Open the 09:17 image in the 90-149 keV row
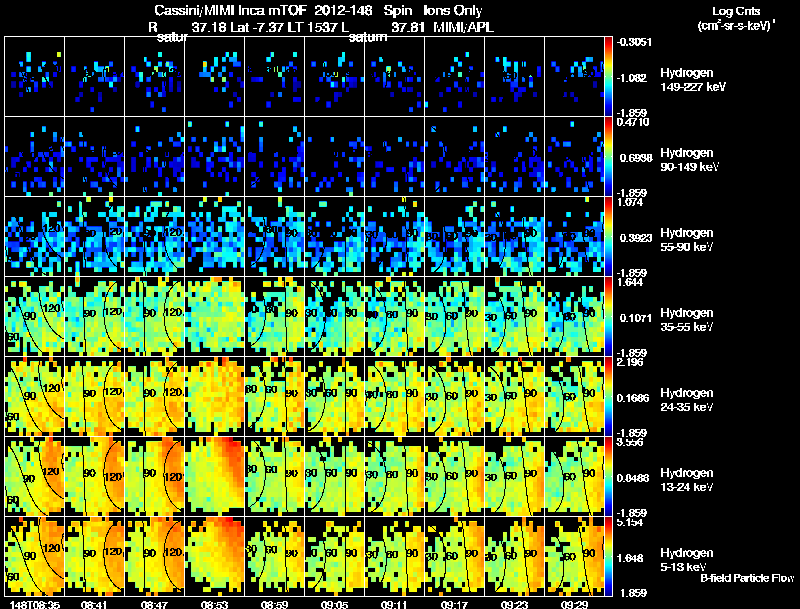 click(455, 157)
